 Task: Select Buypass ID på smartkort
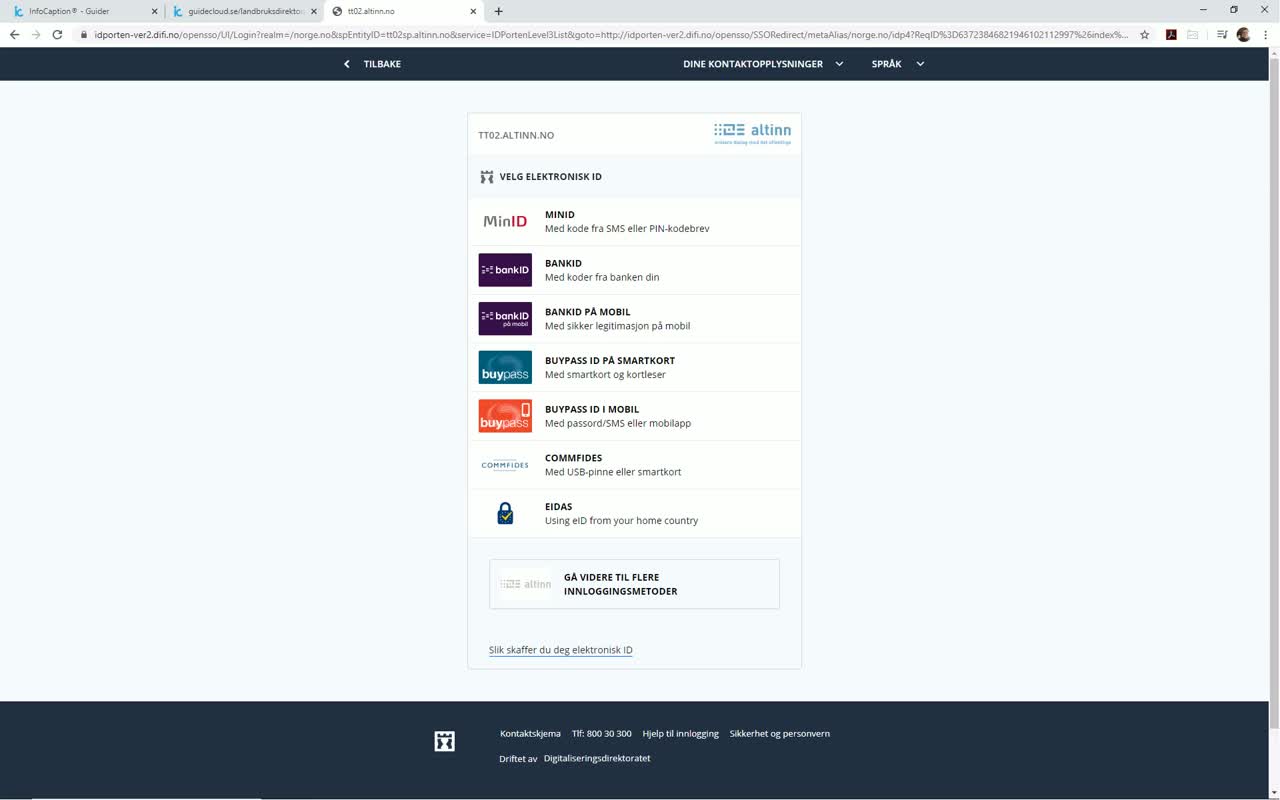pos(635,367)
